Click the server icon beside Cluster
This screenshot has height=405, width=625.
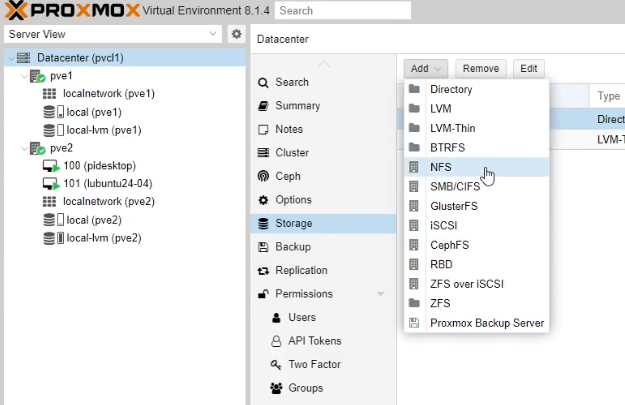(x=263, y=153)
